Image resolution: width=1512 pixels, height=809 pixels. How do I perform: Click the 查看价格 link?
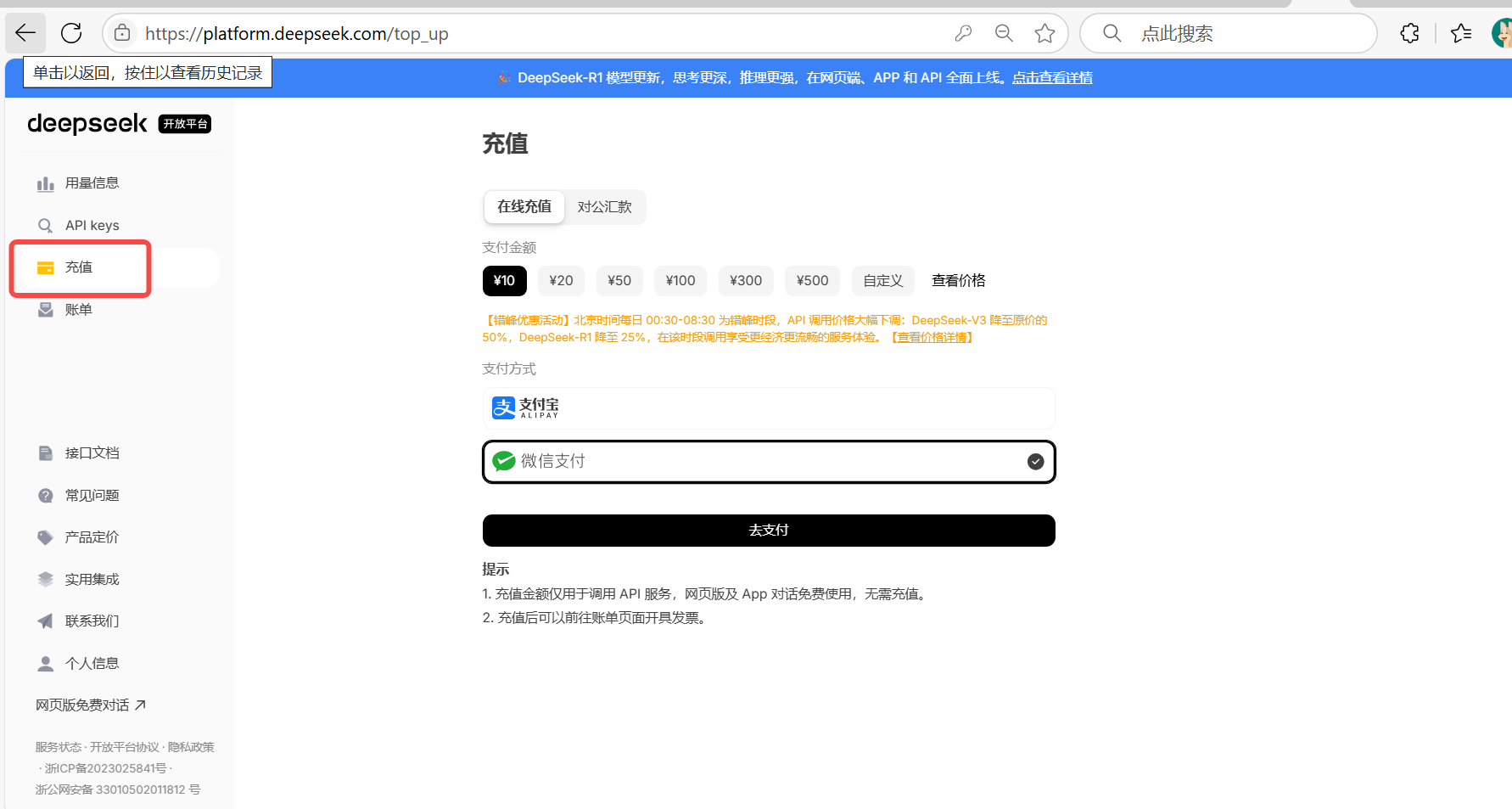959,281
